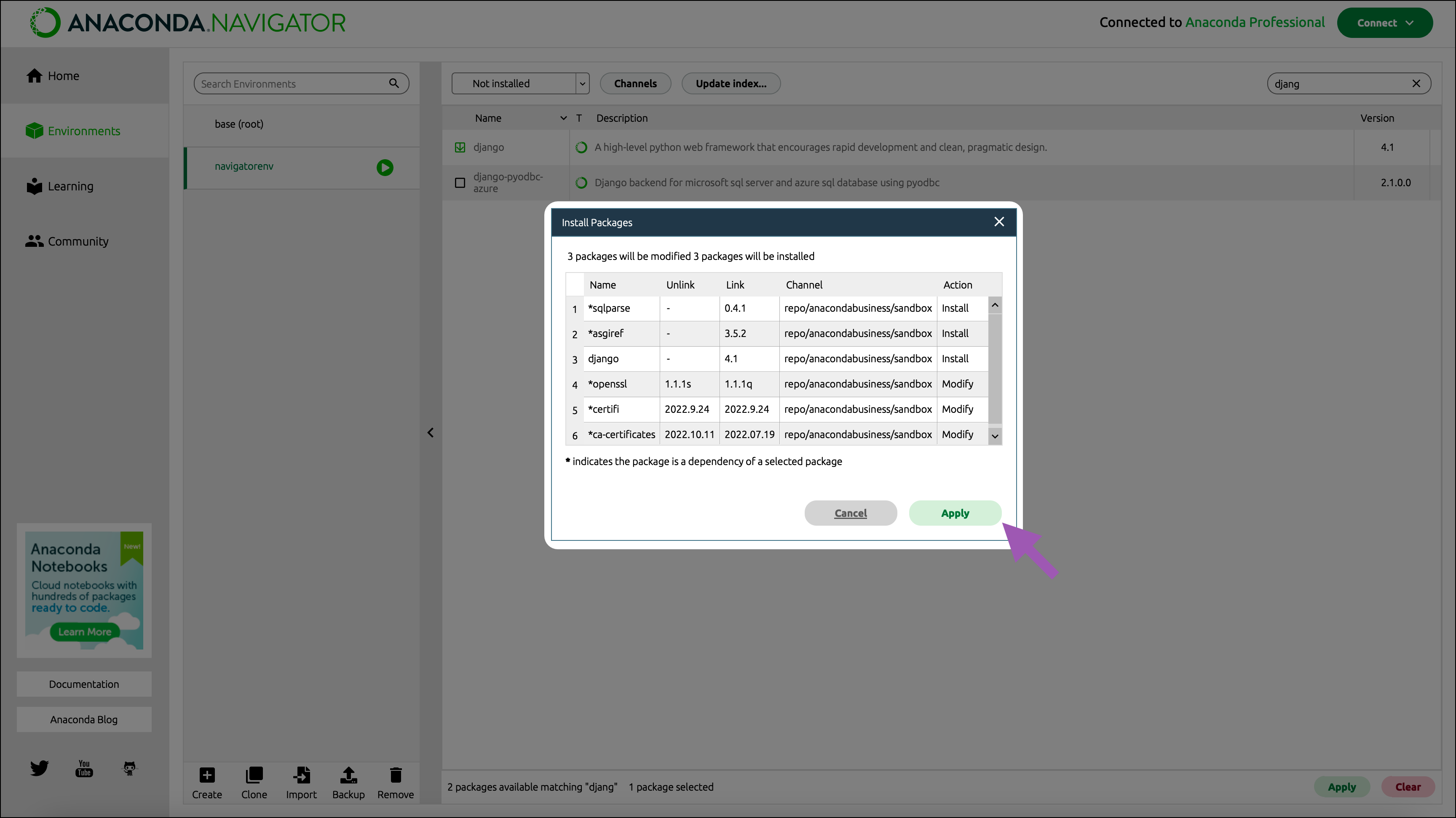Image resolution: width=1456 pixels, height=818 pixels.
Task: Open the Not installed filter dropdown
Action: pyautogui.click(x=520, y=83)
